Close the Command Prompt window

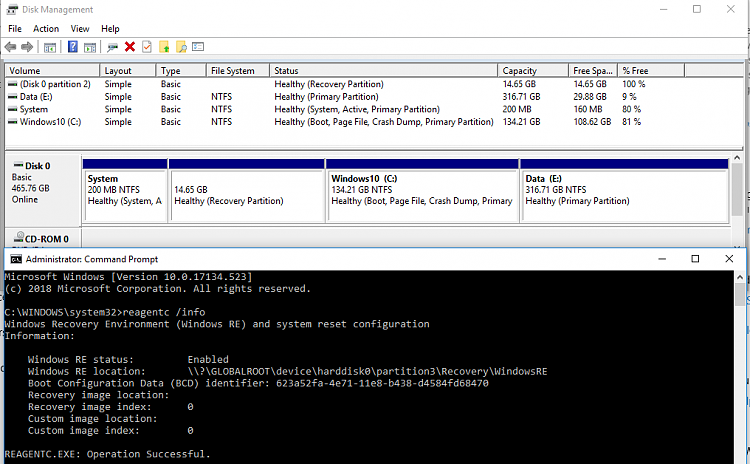[x=729, y=259]
